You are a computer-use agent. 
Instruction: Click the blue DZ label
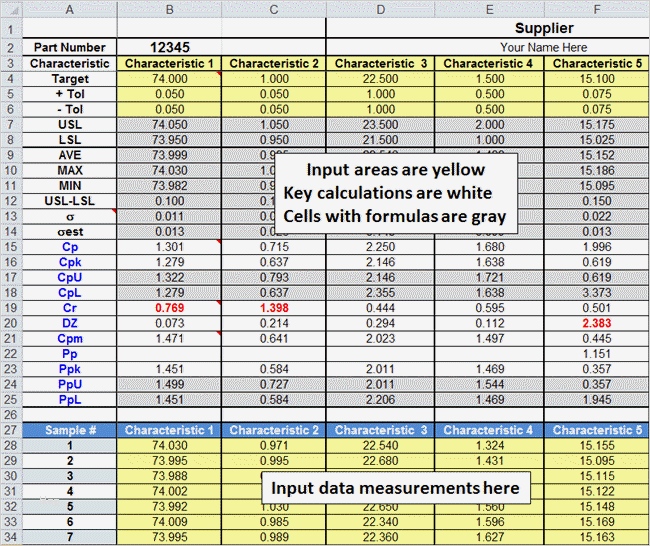coord(70,323)
